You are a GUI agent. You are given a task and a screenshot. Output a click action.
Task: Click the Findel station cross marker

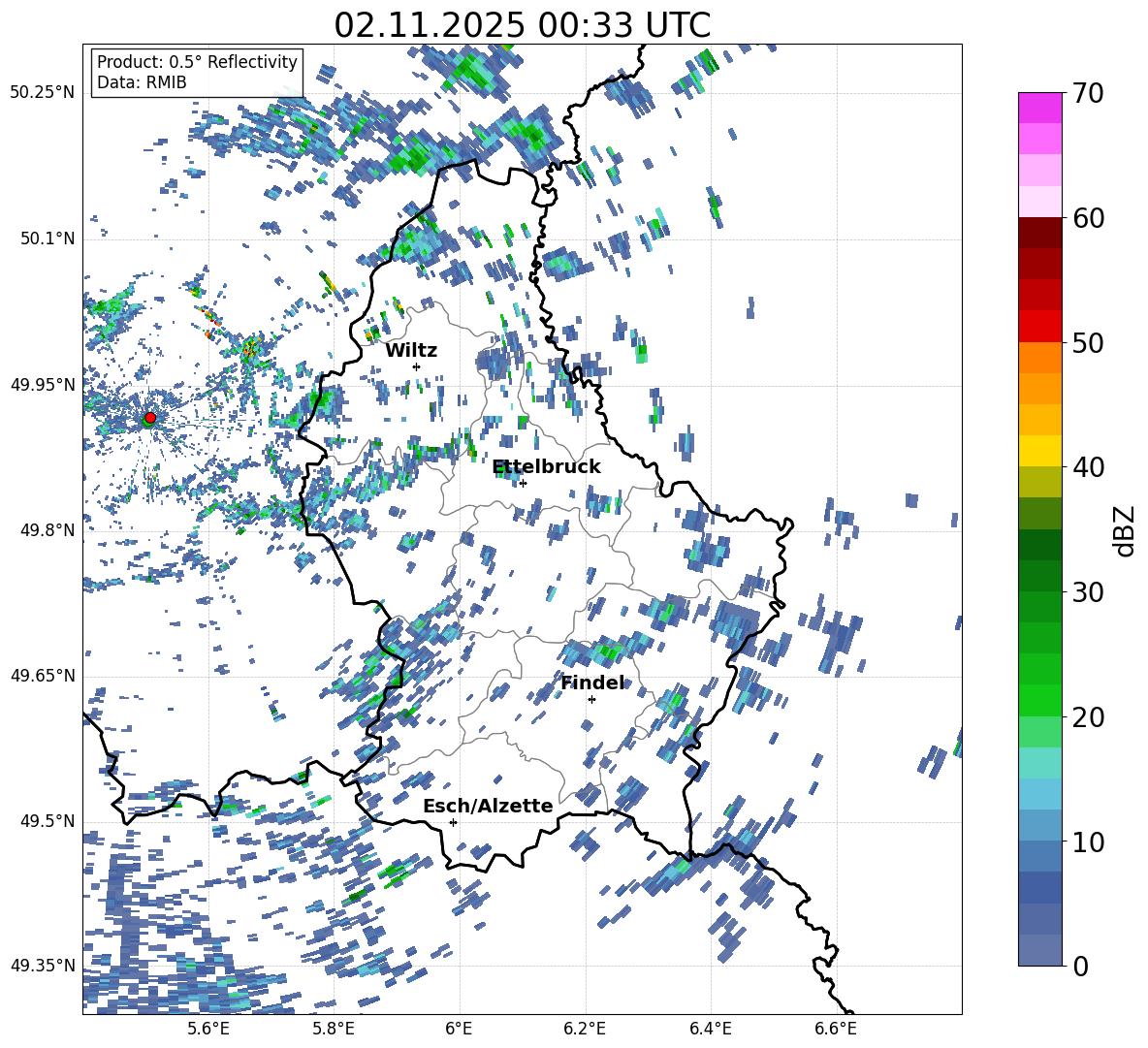tap(591, 699)
